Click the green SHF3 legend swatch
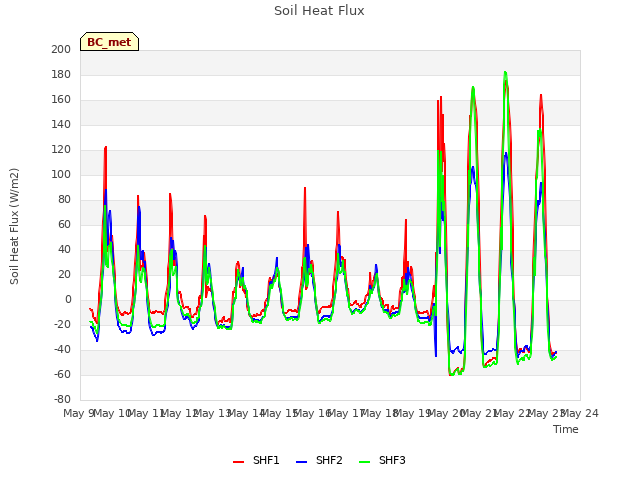The width and height of the screenshot is (640, 480). coord(364,462)
